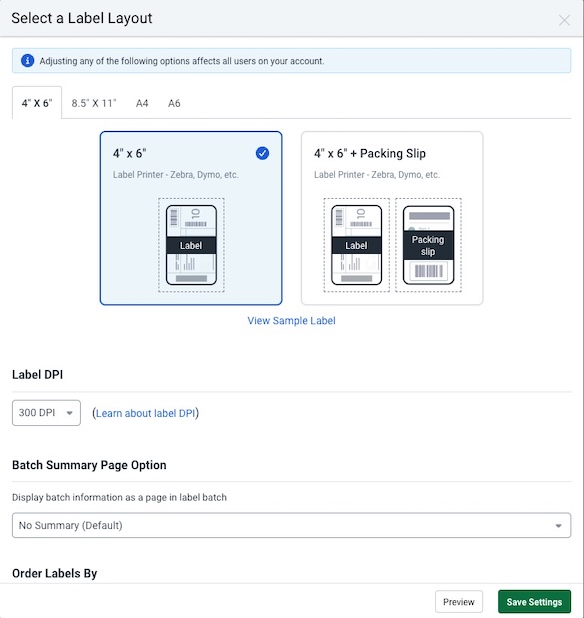Expand the No Summary (Default) dropdown
Image resolution: width=584 pixels, height=618 pixels.
[x=291, y=525]
